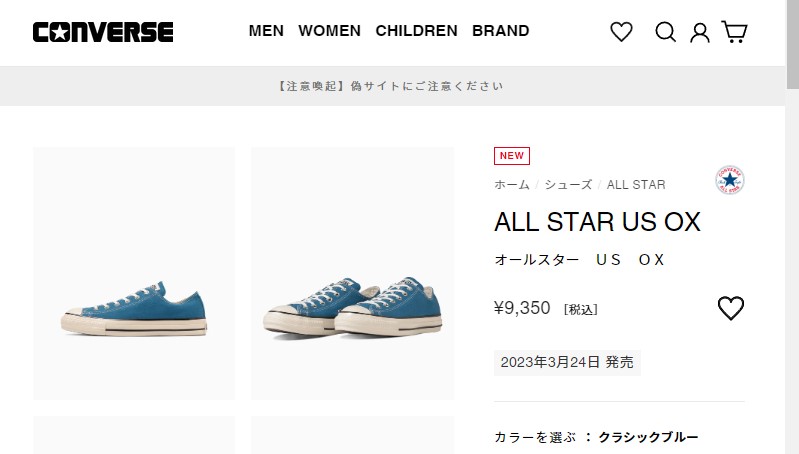Open the wishlist heart icon in header
The height and width of the screenshot is (454, 799).
[621, 32]
